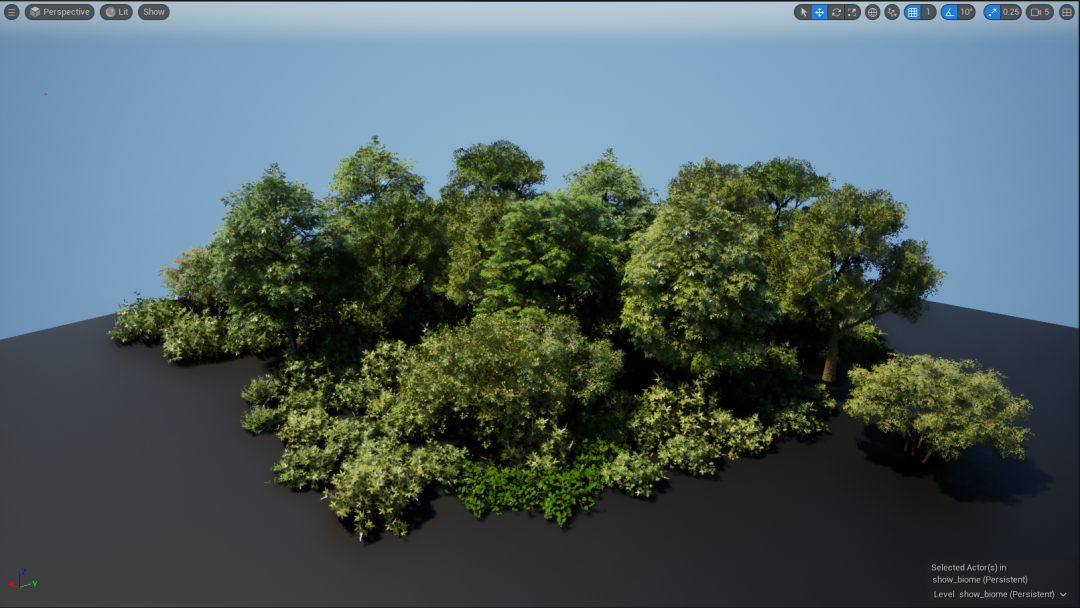The height and width of the screenshot is (608, 1080).
Task: Open scale snap value 0.25
Action: click(1011, 12)
